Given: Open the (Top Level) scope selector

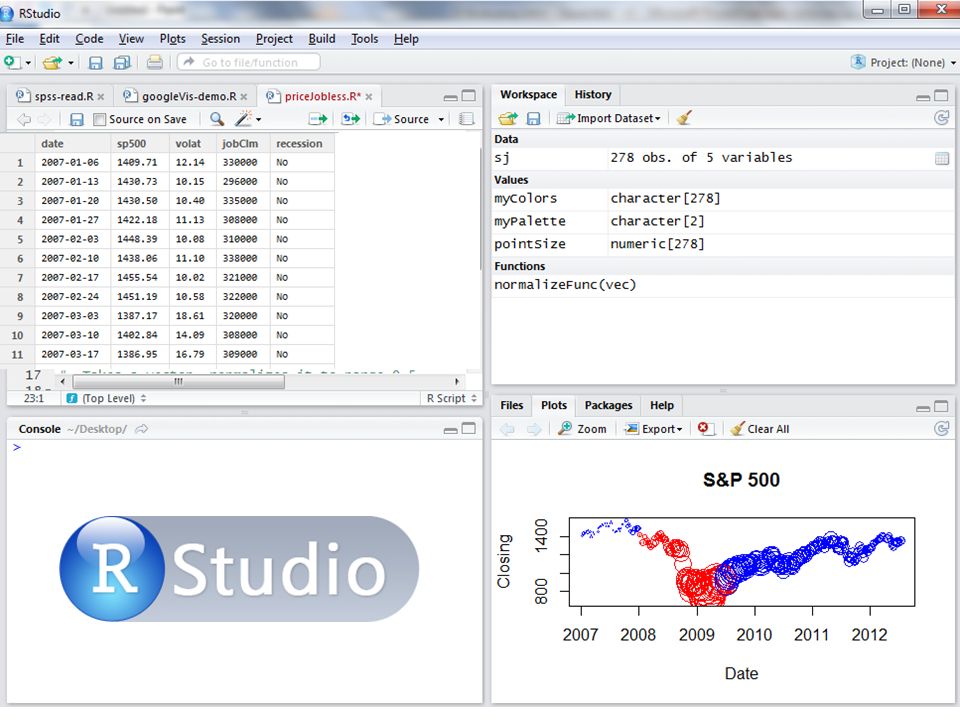Looking at the screenshot, I should pos(107,398).
